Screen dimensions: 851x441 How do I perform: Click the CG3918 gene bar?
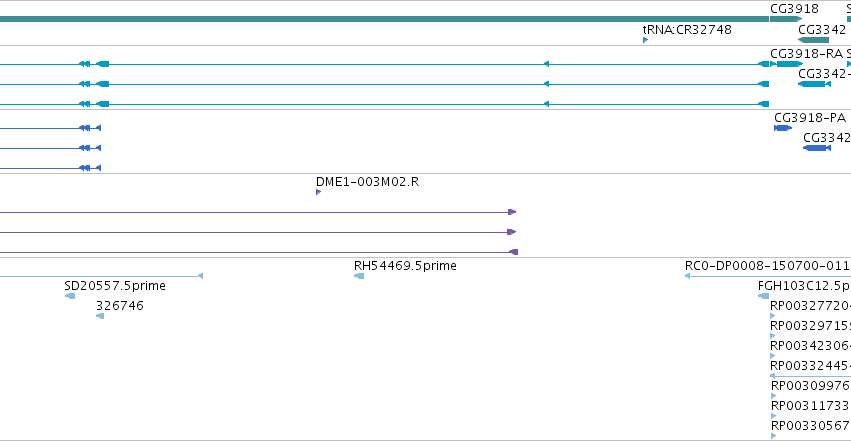coord(786,19)
